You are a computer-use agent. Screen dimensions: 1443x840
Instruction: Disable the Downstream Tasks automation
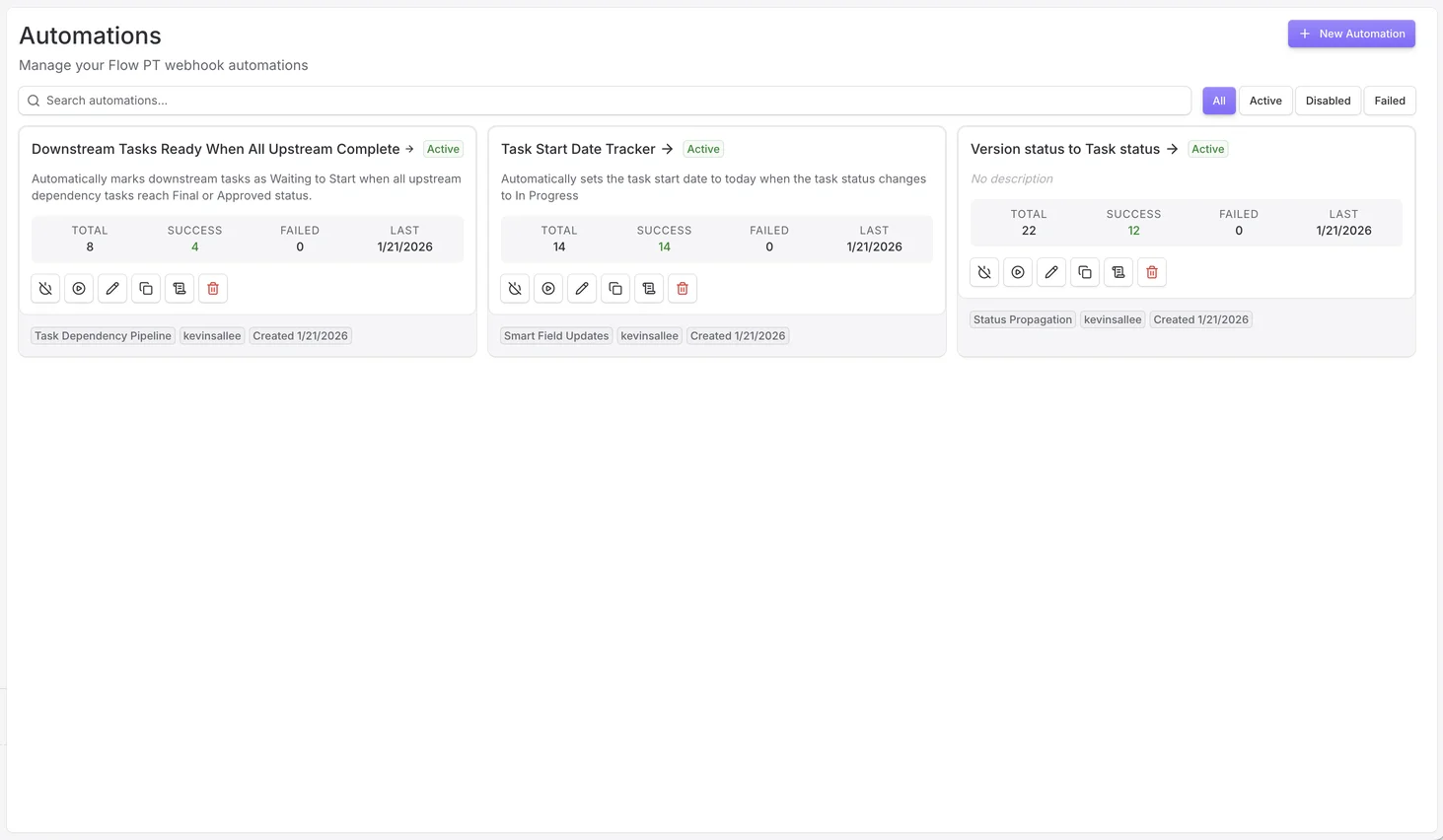click(45, 288)
